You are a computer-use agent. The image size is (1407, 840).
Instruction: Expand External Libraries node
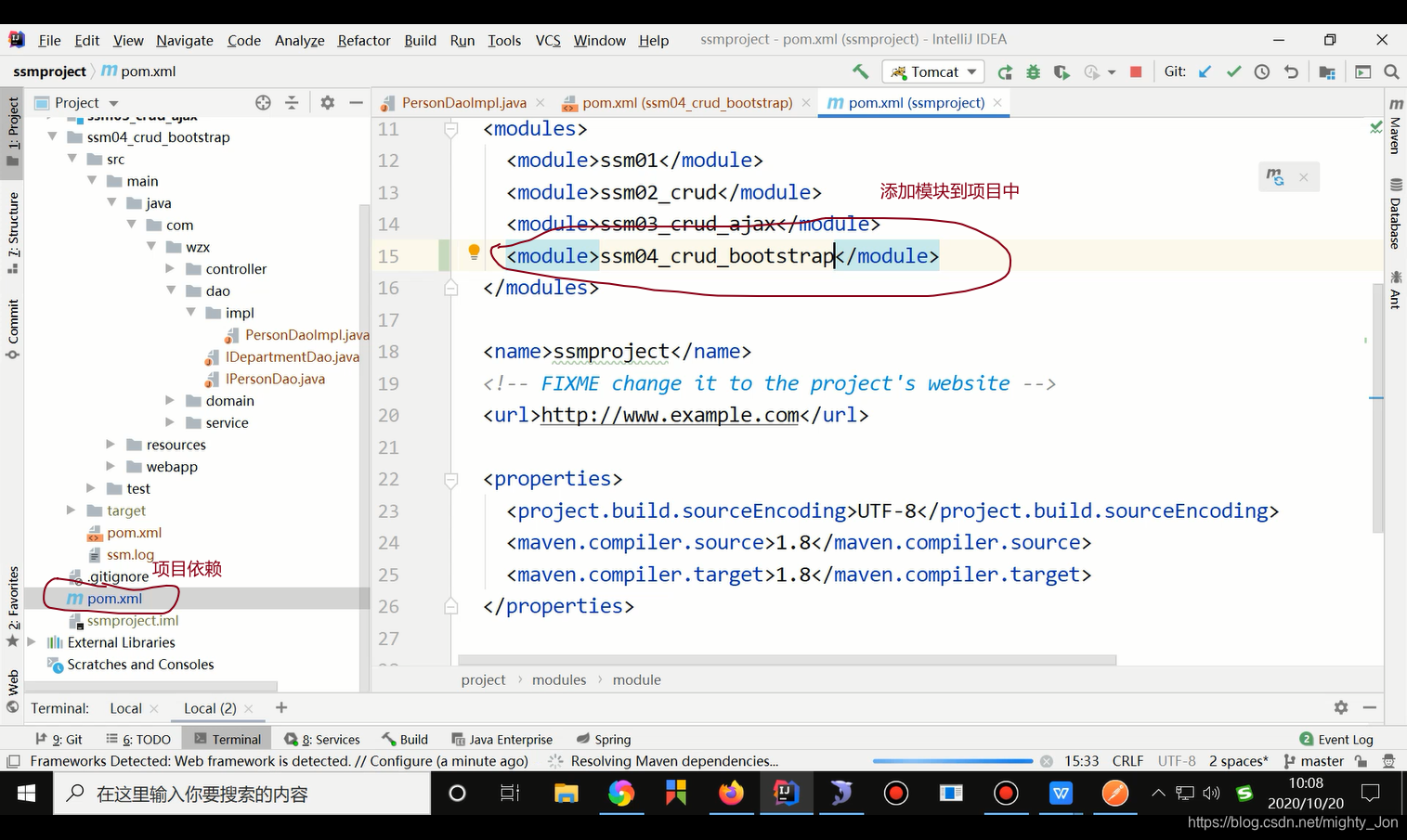click(x=32, y=641)
